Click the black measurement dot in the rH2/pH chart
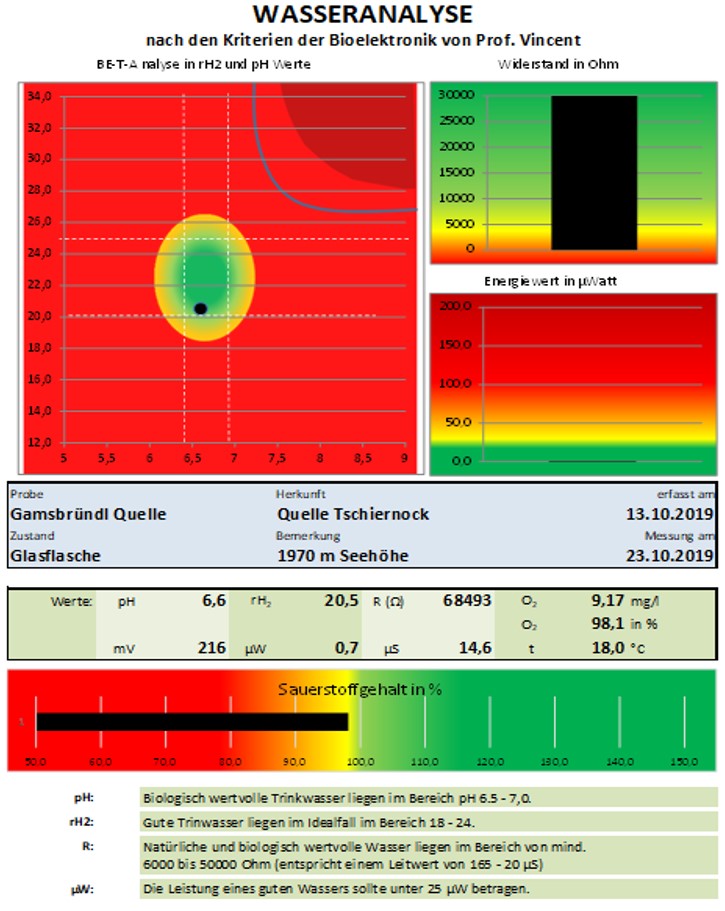Screen dimensions: 725x911 click(x=200, y=309)
